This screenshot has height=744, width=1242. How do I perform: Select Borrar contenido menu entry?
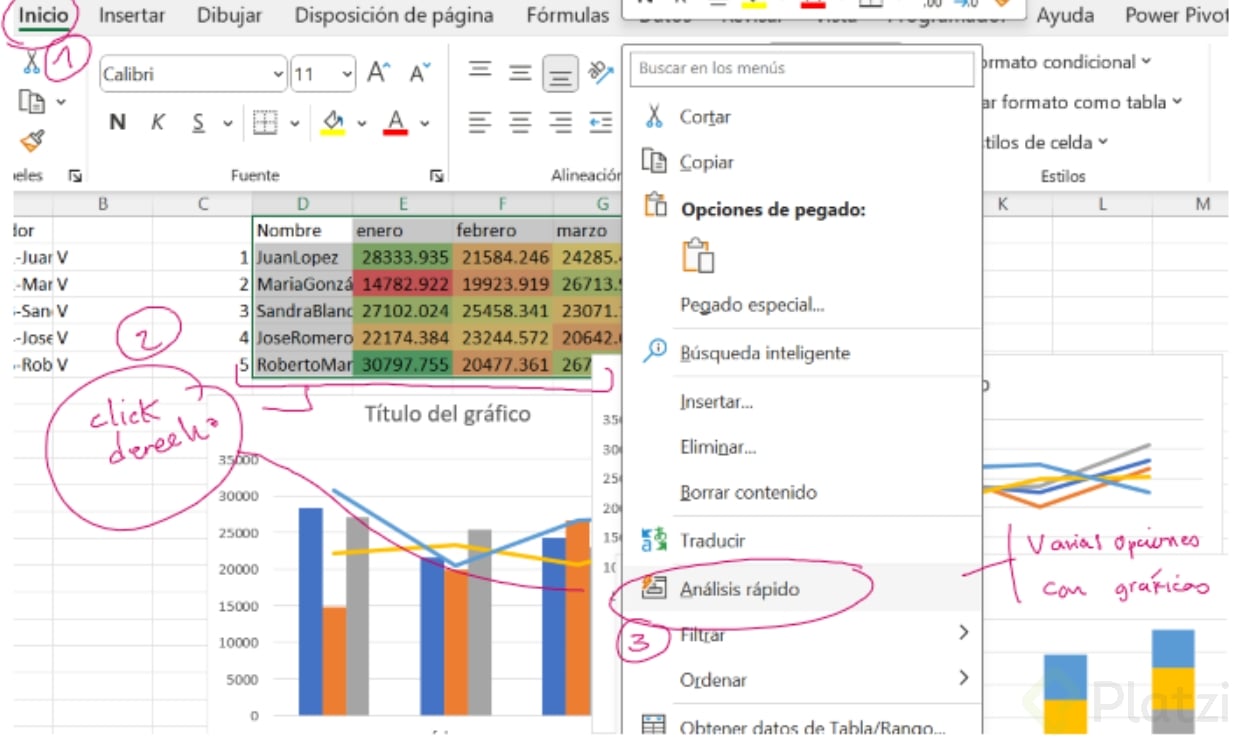click(x=801, y=492)
